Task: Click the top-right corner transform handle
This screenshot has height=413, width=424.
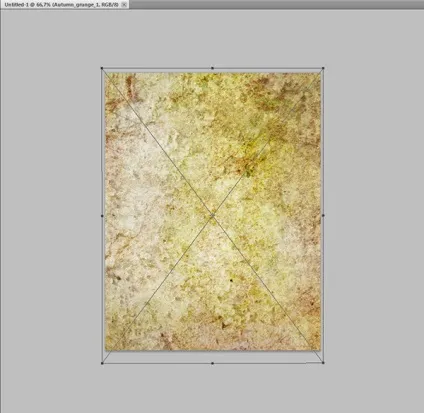Action: [323, 68]
